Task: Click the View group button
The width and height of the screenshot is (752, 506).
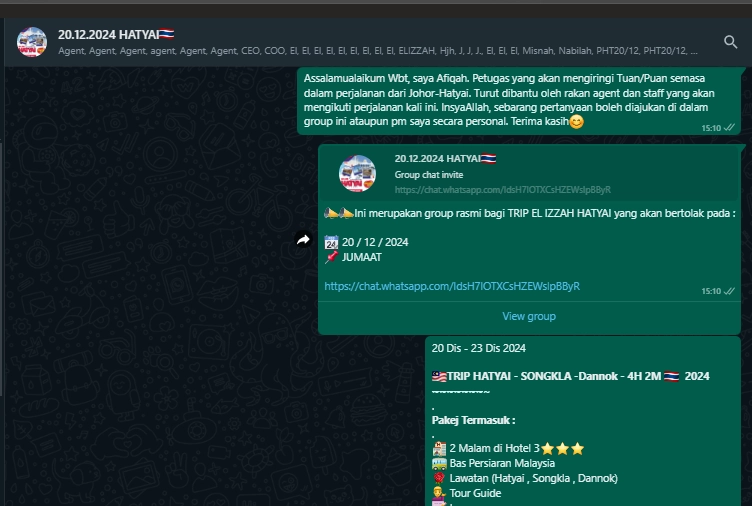Action: pos(529,316)
